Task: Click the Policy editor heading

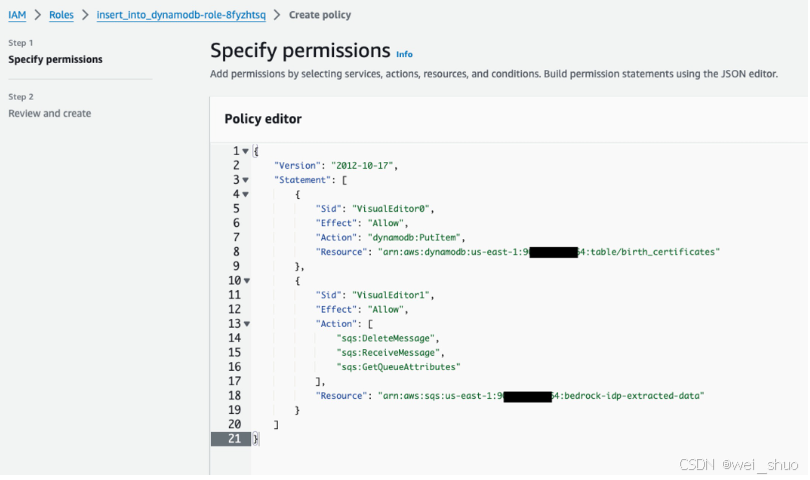Action: click(x=263, y=119)
